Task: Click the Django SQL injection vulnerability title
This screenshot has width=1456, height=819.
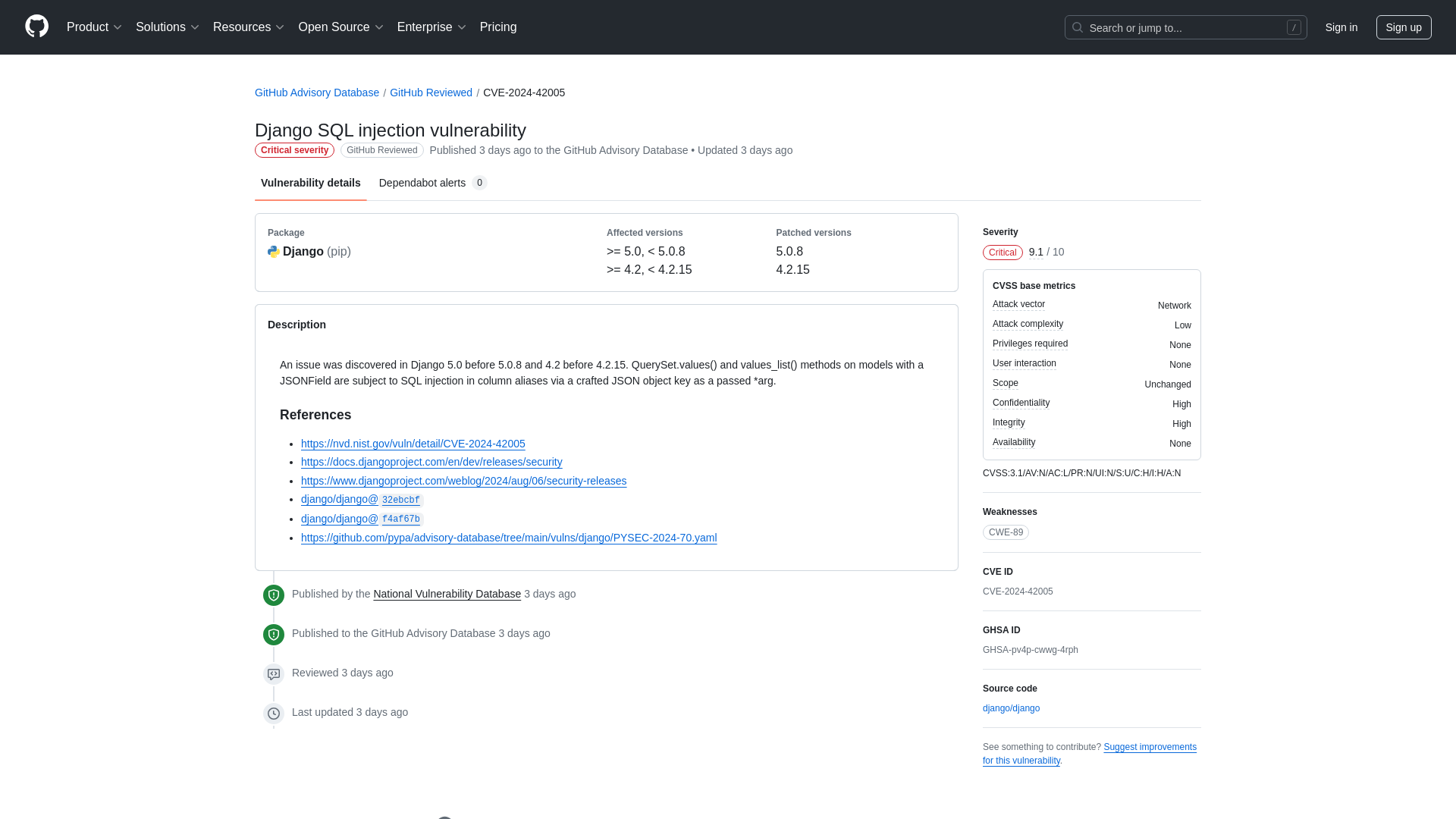Action: 391,130
